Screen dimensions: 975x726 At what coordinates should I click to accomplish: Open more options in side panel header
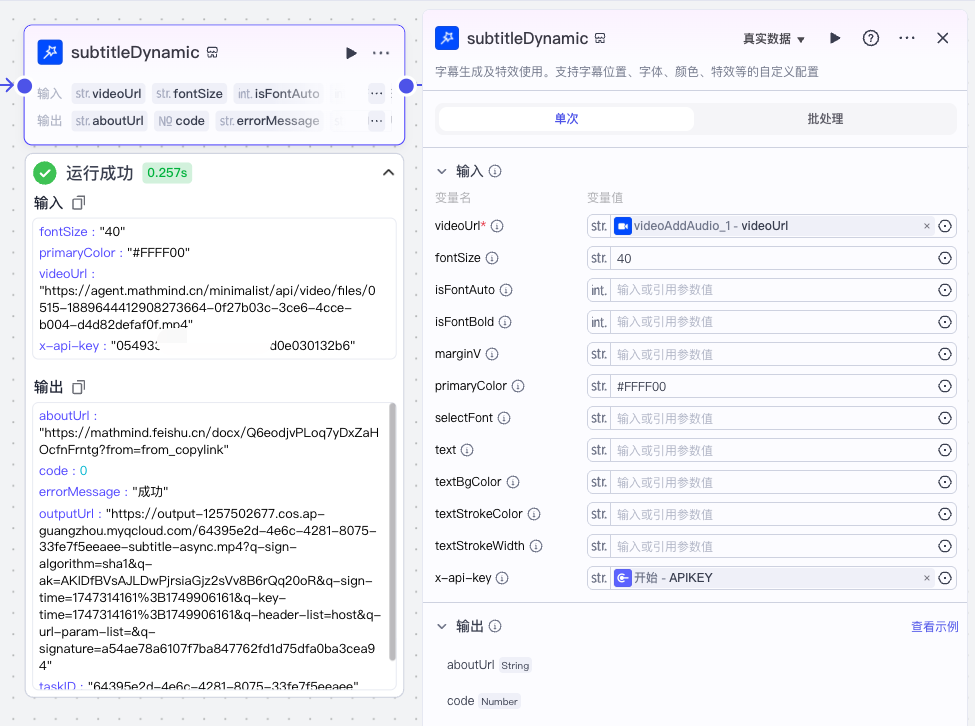pyautogui.click(x=907, y=39)
